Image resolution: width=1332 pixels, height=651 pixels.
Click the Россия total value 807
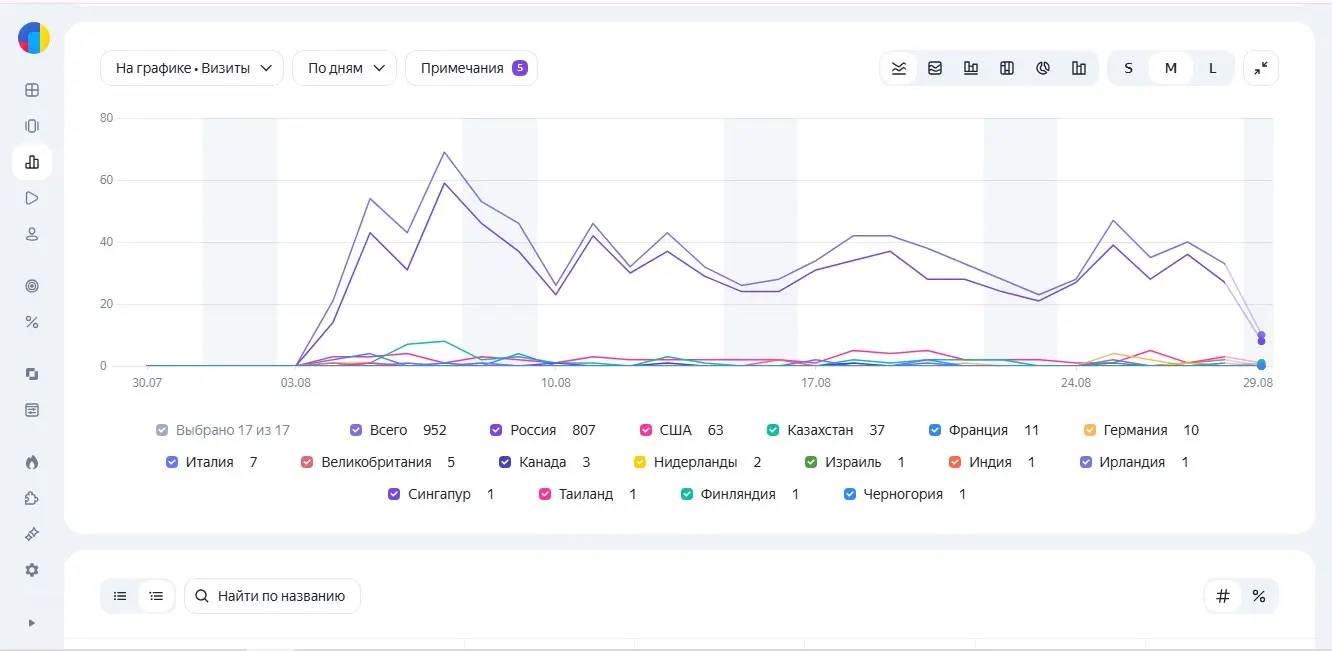point(584,430)
